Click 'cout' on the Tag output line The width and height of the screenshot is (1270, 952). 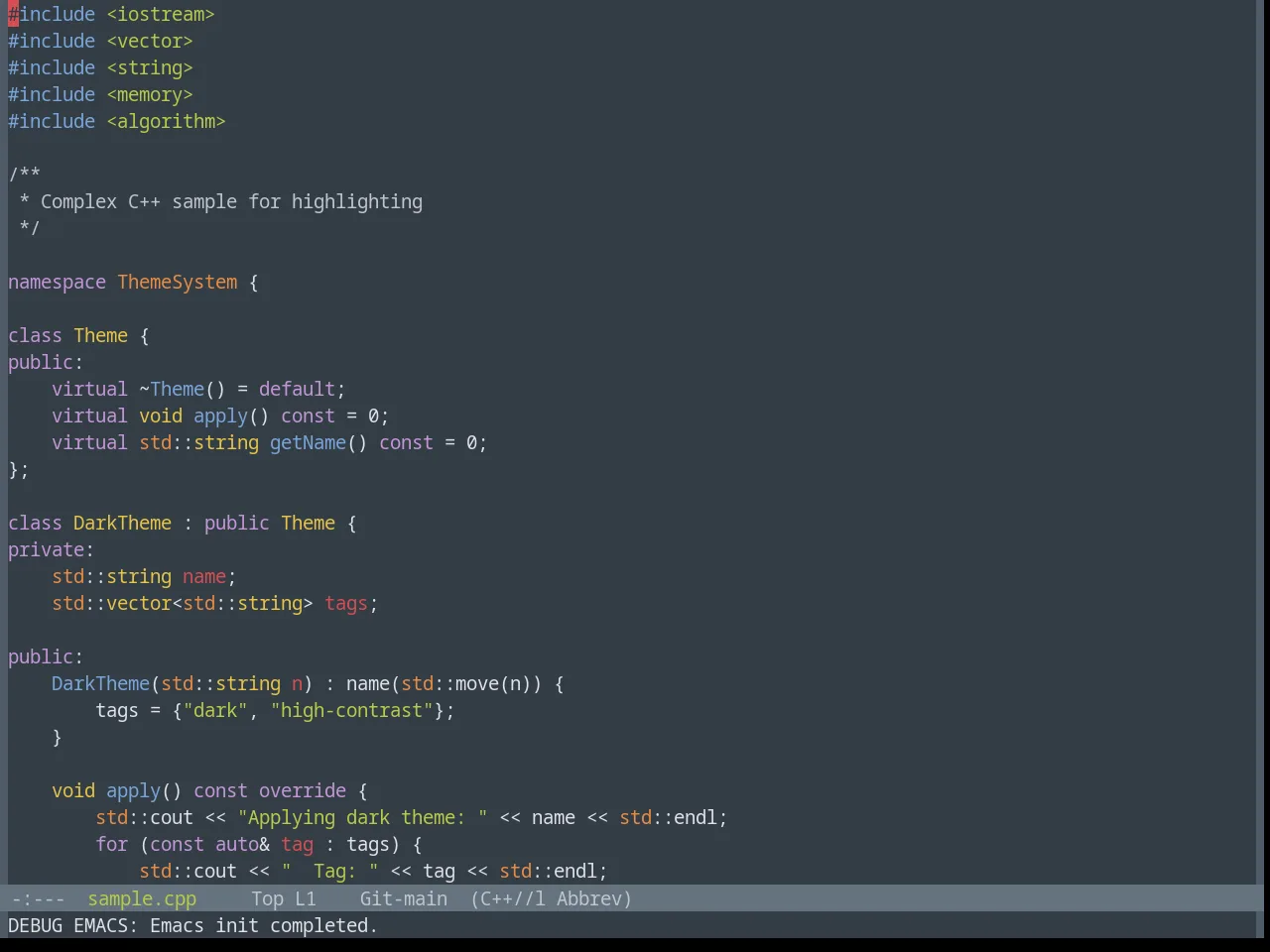[215, 871]
